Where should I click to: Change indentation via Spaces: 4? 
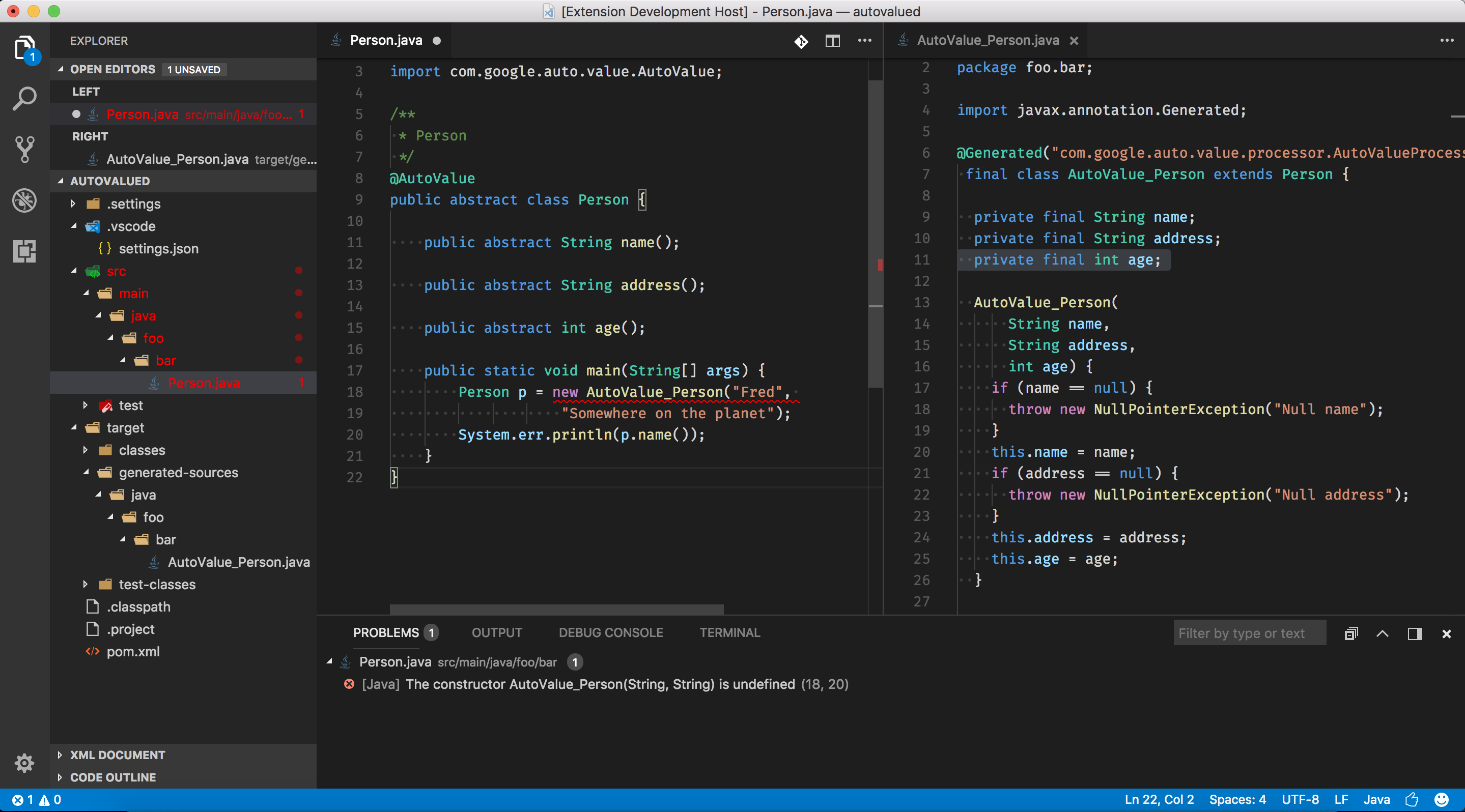[x=1237, y=800]
